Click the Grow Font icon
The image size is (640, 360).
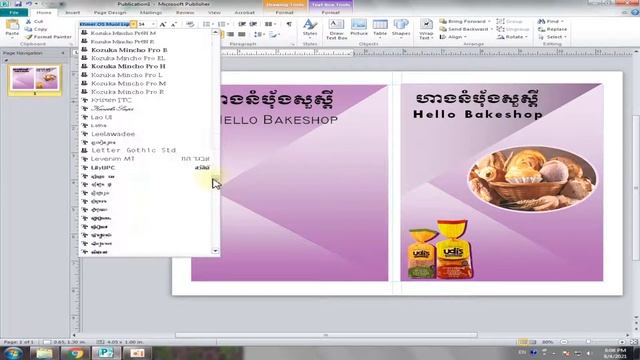[x=163, y=24]
